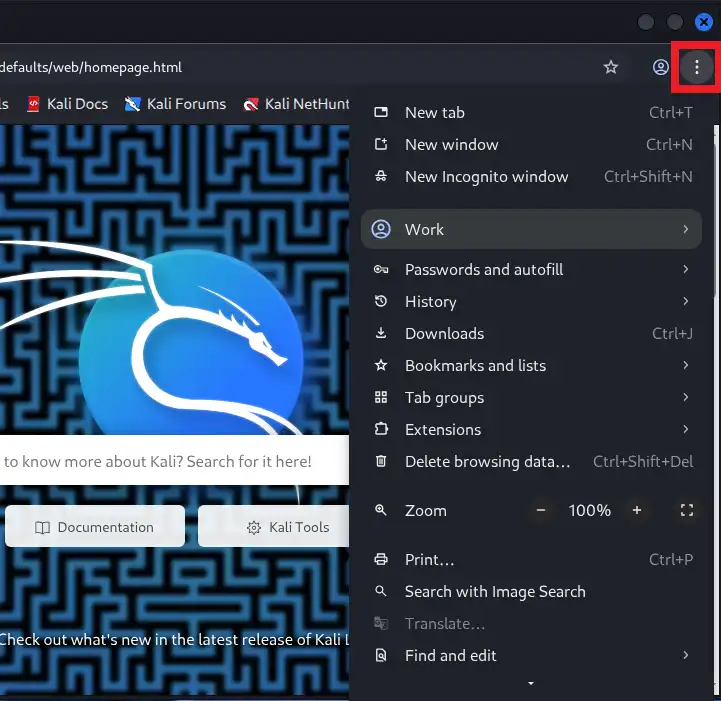The height and width of the screenshot is (701, 721).
Task: Open the Documentation button on homepage
Action: (95, 526)
